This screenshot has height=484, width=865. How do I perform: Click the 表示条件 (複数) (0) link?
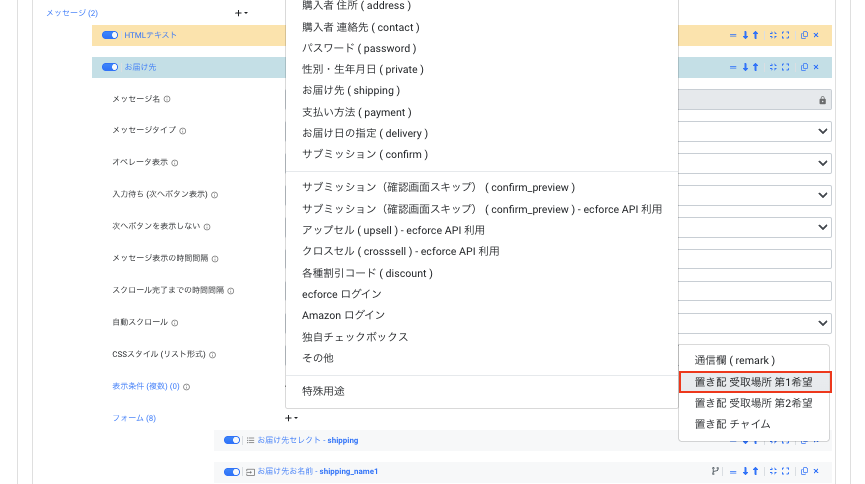coord(145,386)
